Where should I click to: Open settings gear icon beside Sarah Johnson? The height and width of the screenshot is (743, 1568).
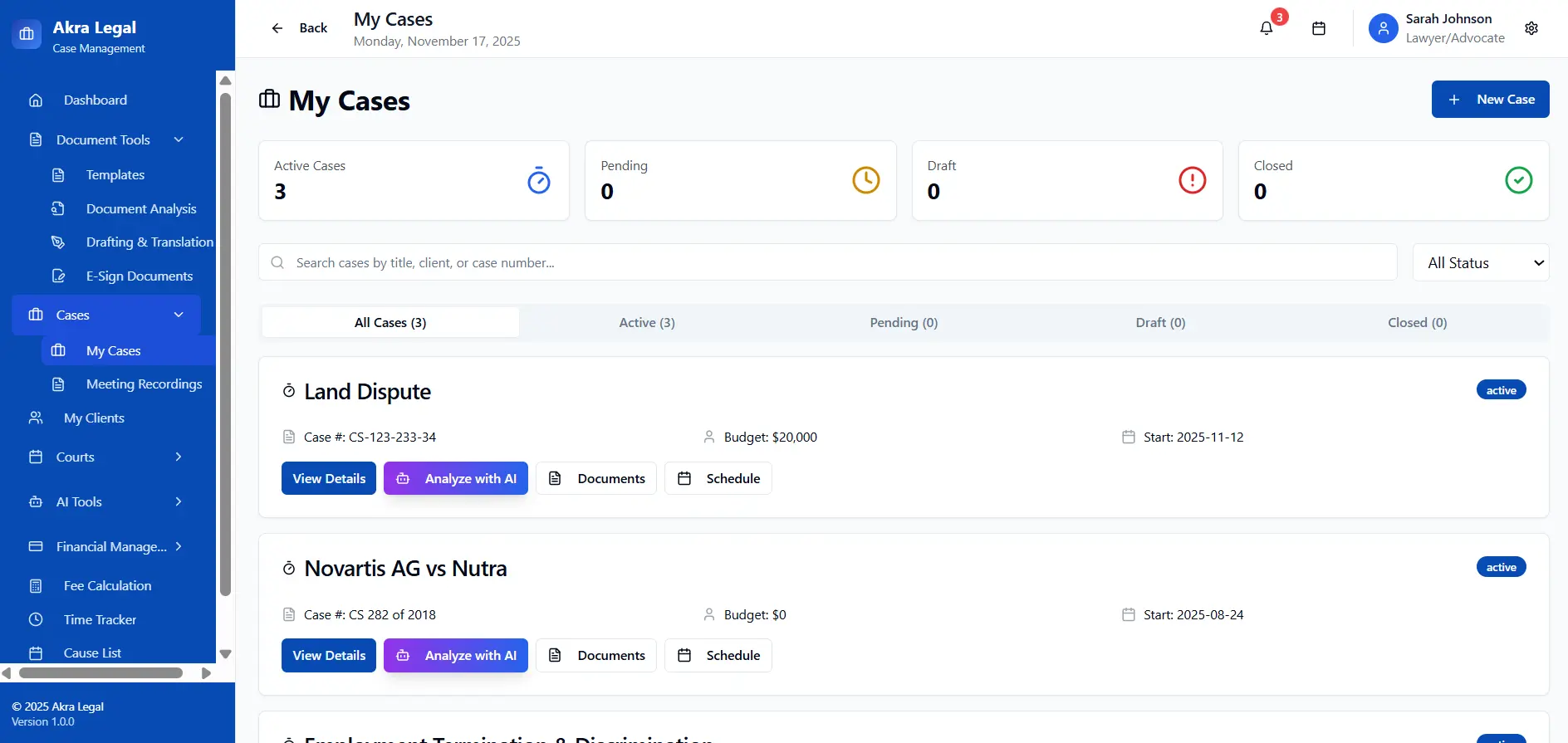[x=1531, y=28]
